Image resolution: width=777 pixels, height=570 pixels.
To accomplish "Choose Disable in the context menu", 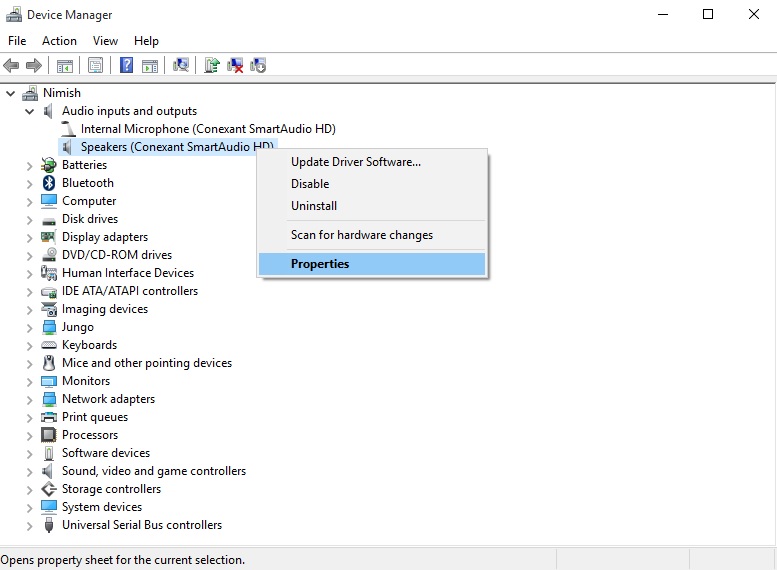I will click(x=372, y=184).
